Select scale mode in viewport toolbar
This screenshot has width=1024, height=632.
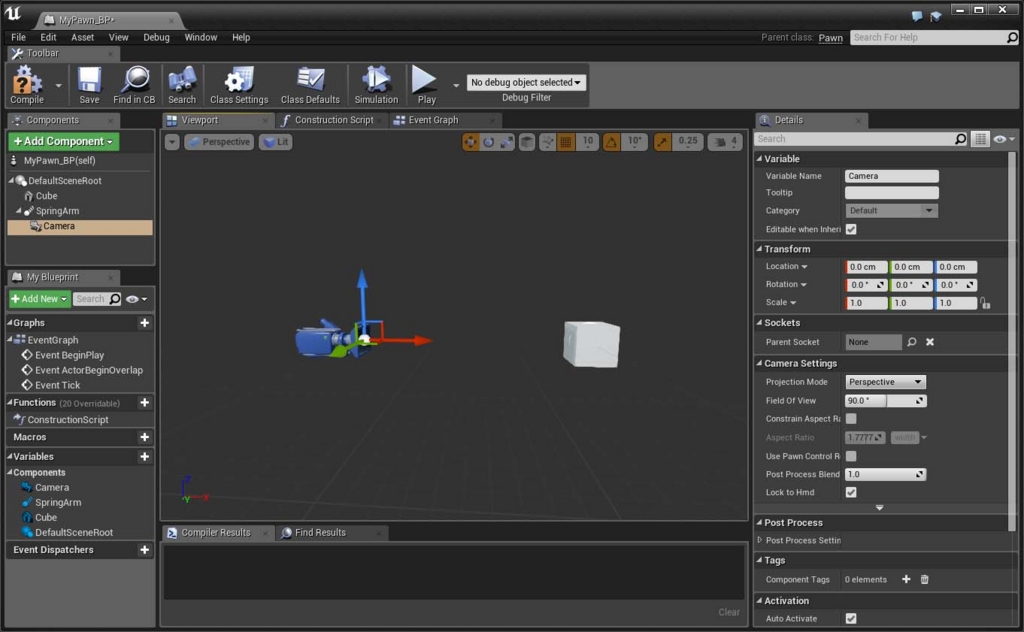pyautogui.click(x=506, y=142)
